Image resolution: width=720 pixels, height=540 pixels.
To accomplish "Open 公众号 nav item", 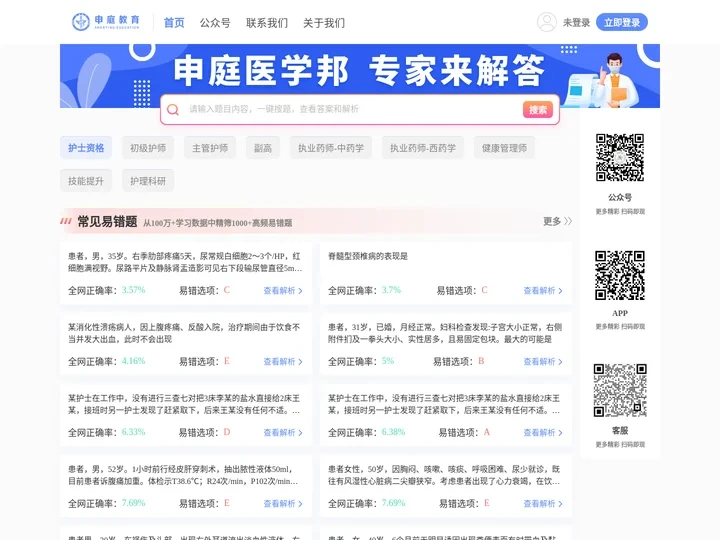I will (215, 22).
